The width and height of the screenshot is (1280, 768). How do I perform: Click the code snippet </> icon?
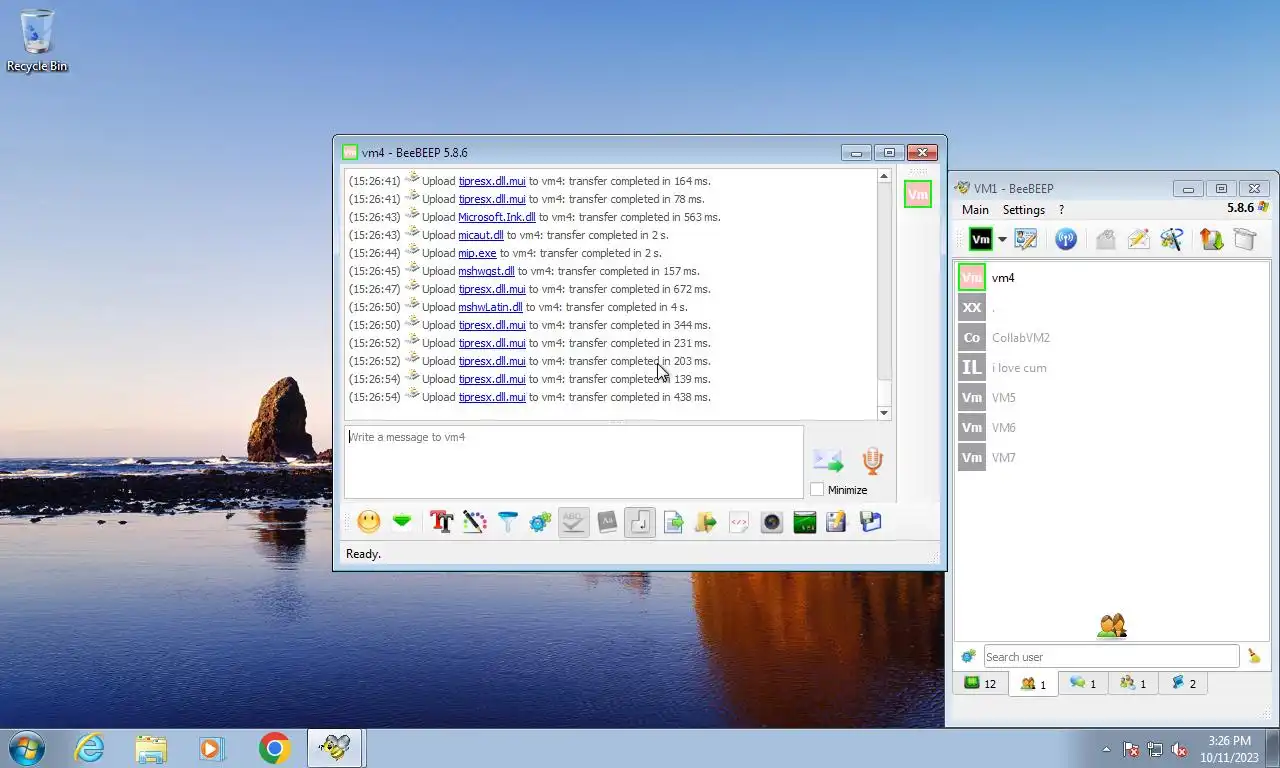pyautogui.click(x=739, y=522)
